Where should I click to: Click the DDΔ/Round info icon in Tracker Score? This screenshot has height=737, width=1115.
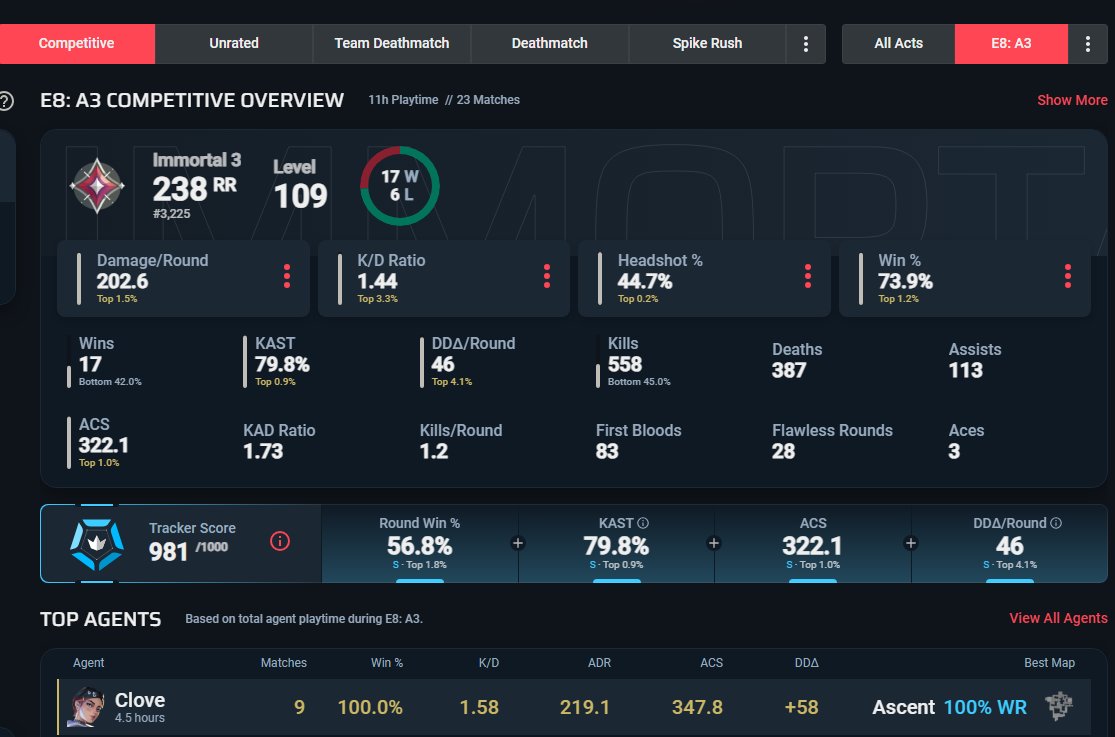tap(1056, 523)
